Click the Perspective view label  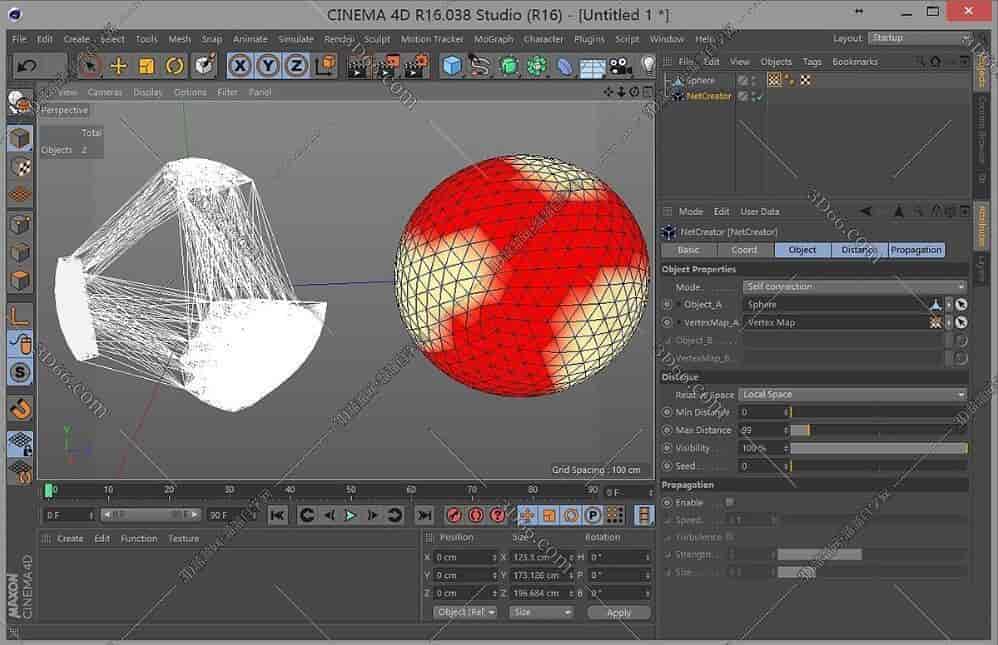click(63, 110)
